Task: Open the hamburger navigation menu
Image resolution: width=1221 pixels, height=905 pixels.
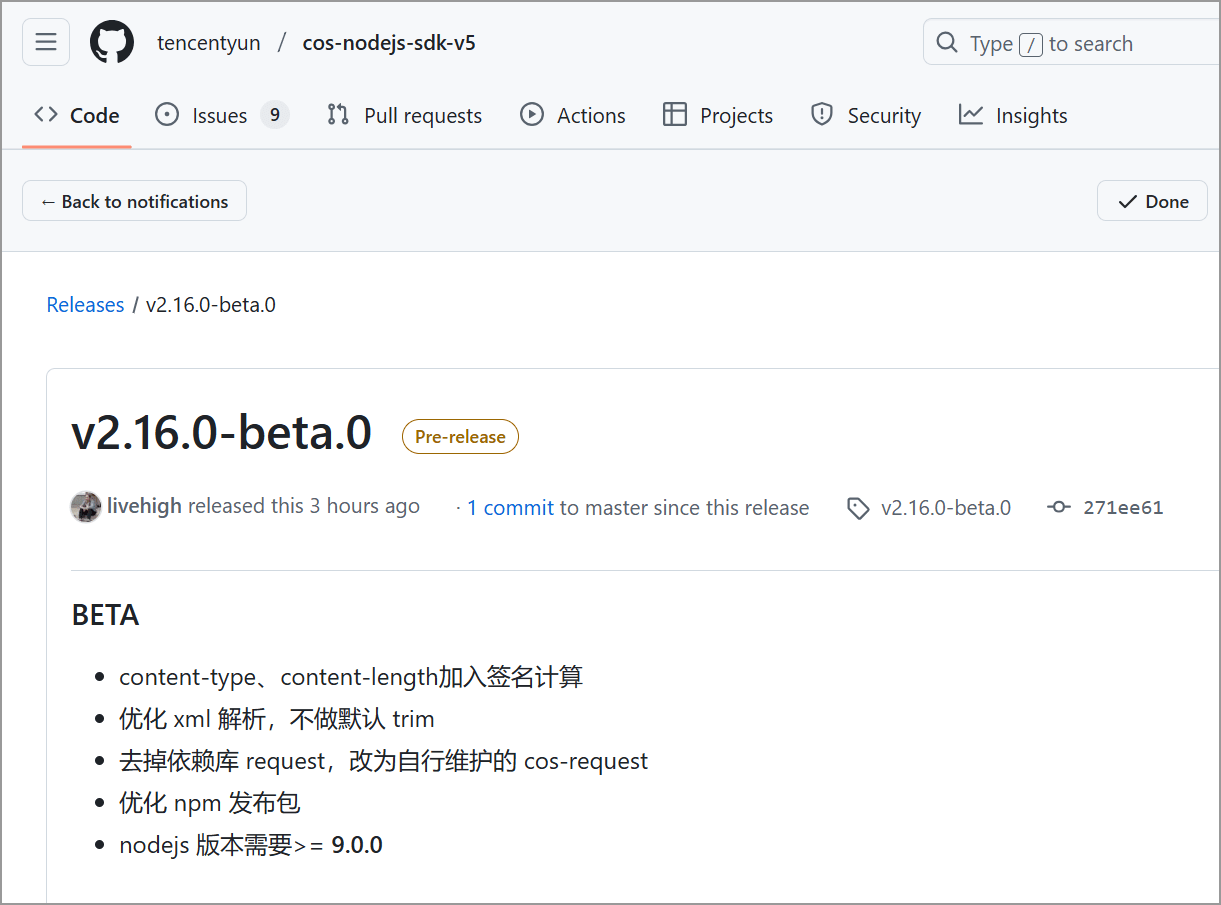Action: pos(46,42)
